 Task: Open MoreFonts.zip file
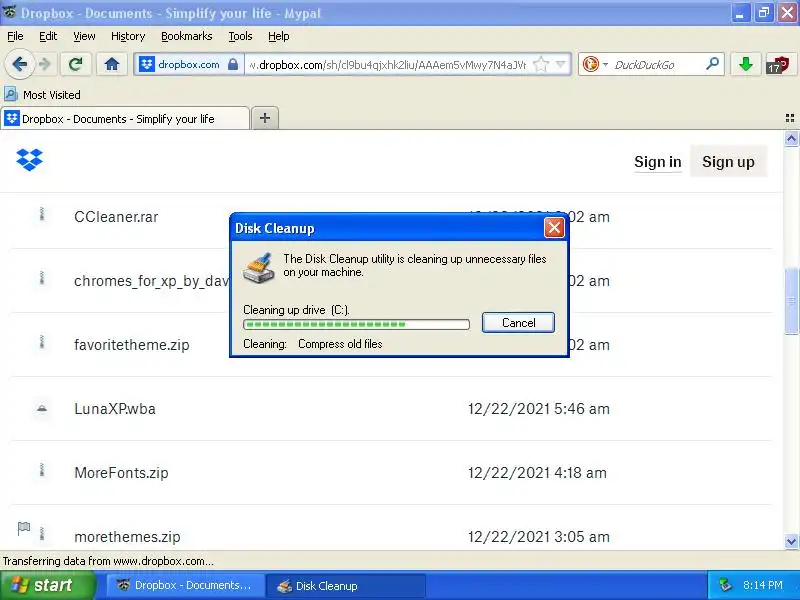coord(121,473)
